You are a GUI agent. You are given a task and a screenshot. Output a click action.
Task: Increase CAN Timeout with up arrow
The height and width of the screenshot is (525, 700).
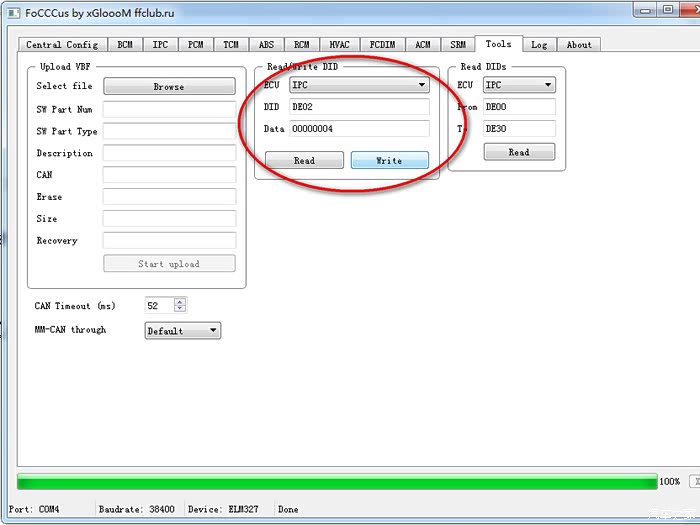(x=180, y=302)
